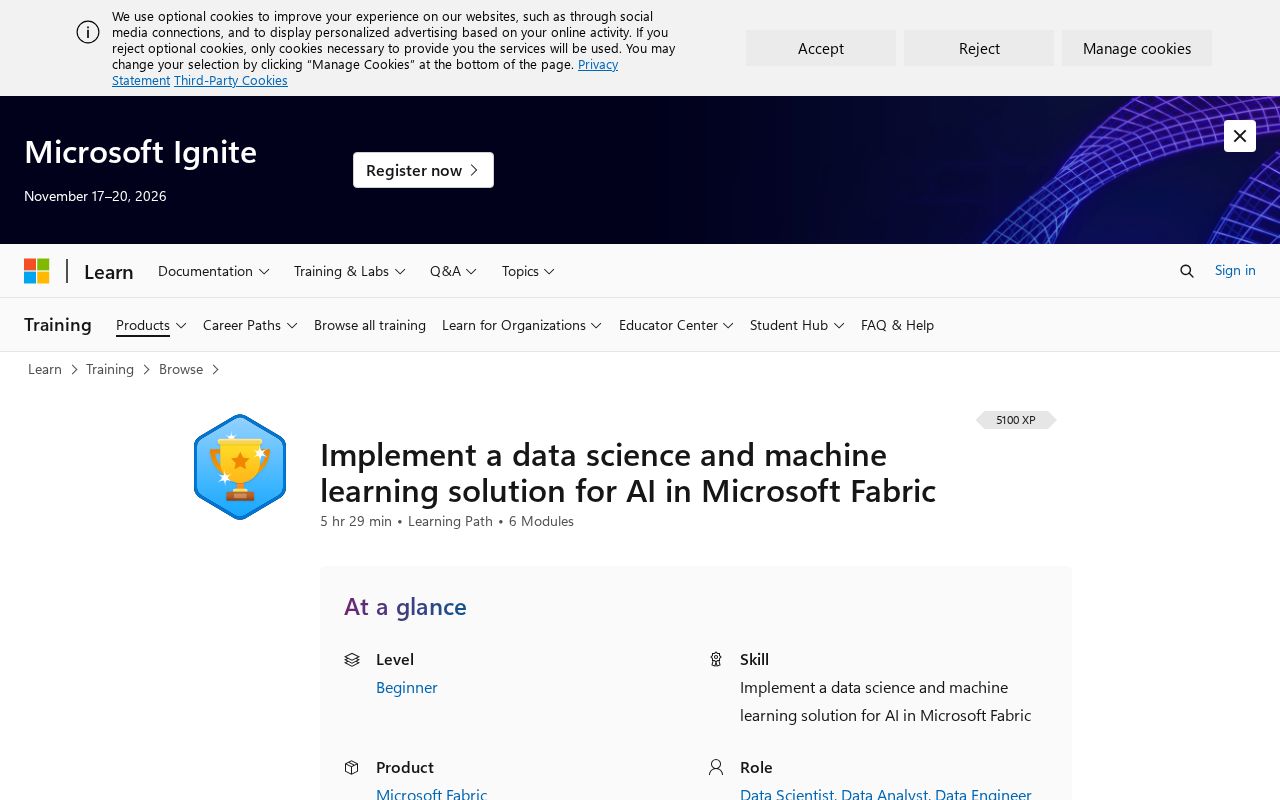Click the Level layers icon
Viewport: 1280px width, 800px height.
pos(352,660)
